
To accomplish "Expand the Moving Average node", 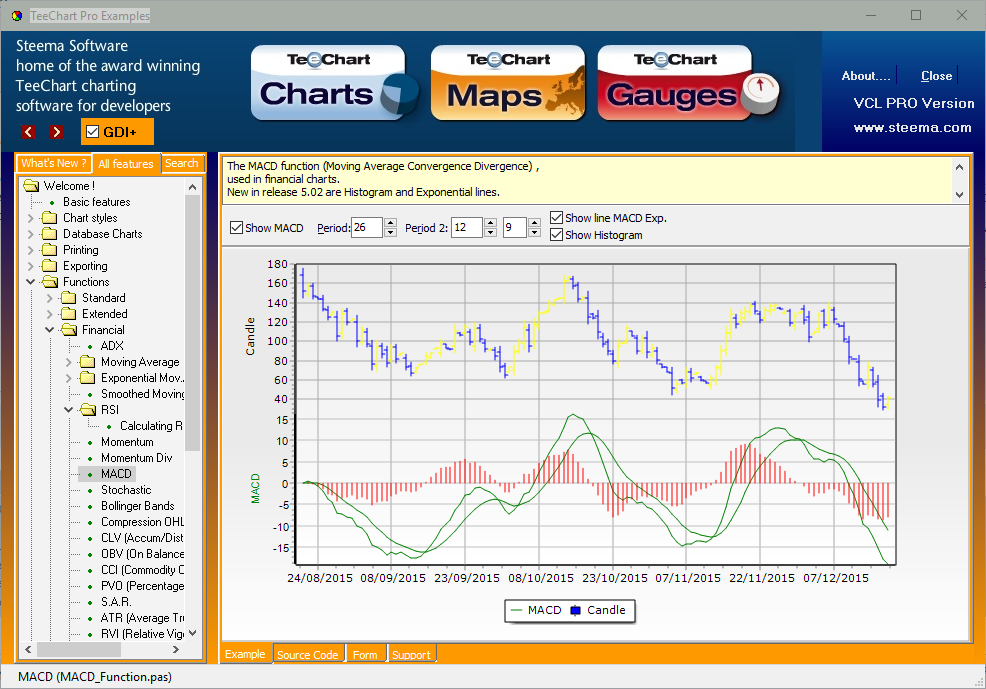I will click(69, 361).
